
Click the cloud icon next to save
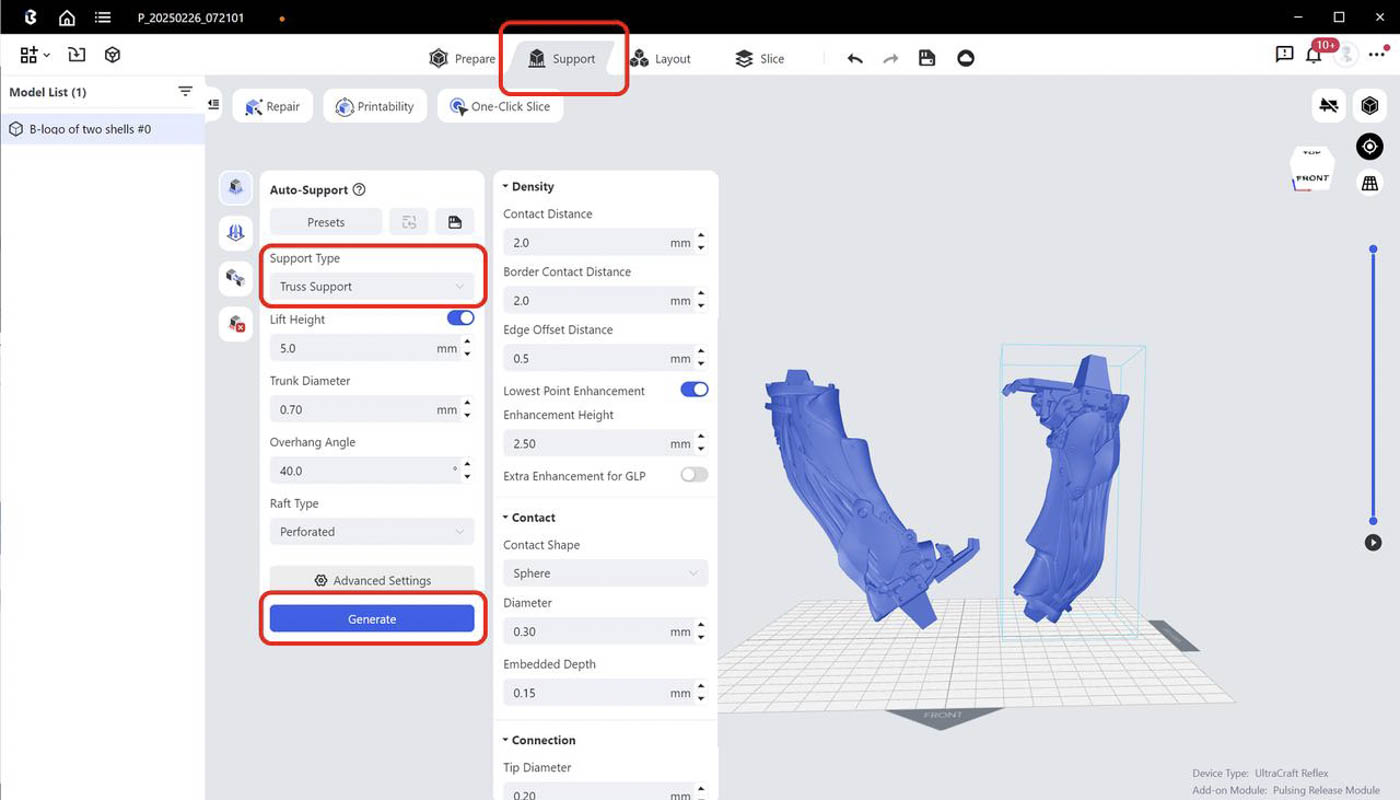(965, 58)
